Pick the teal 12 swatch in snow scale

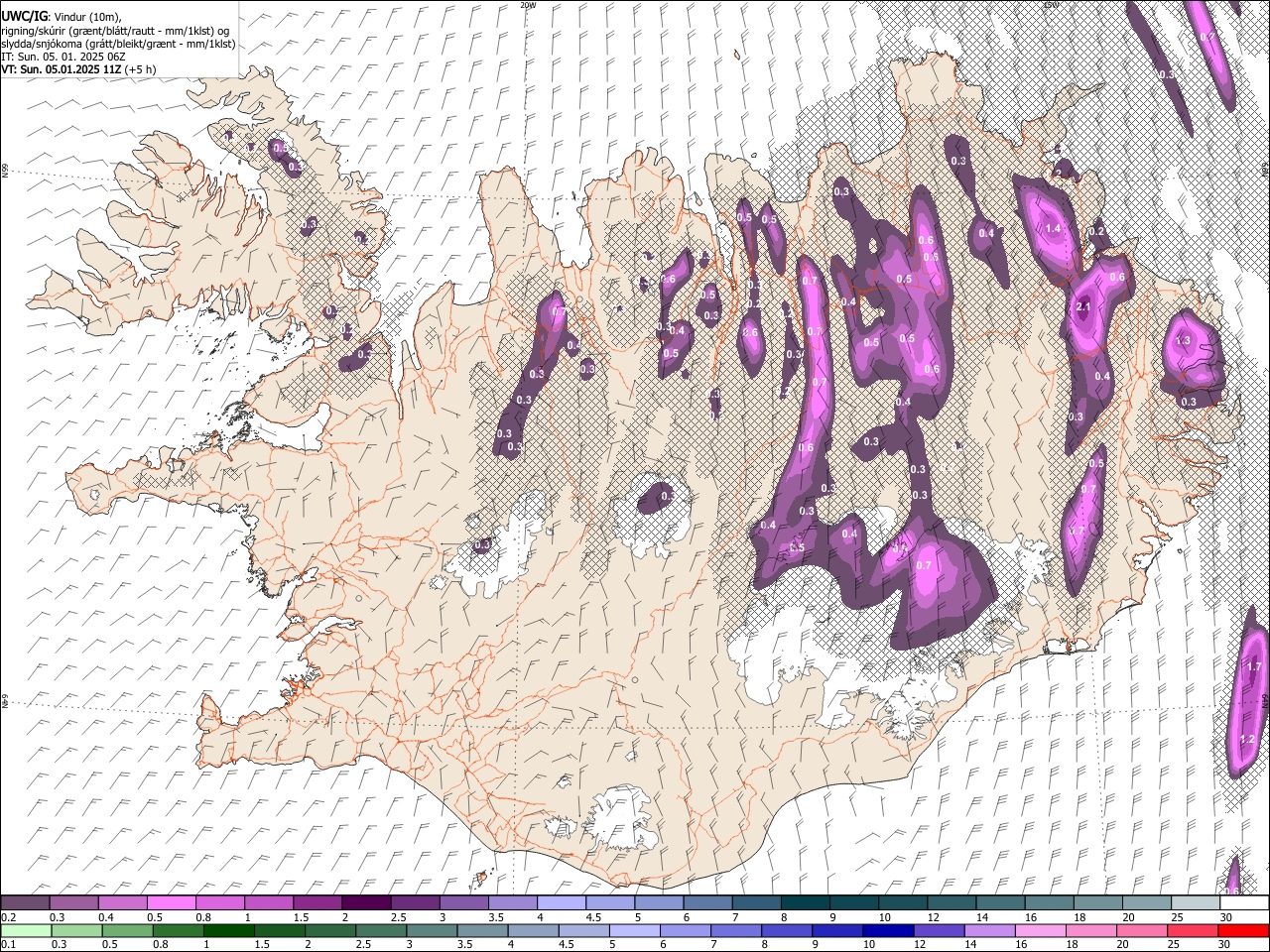click(950, 902)
